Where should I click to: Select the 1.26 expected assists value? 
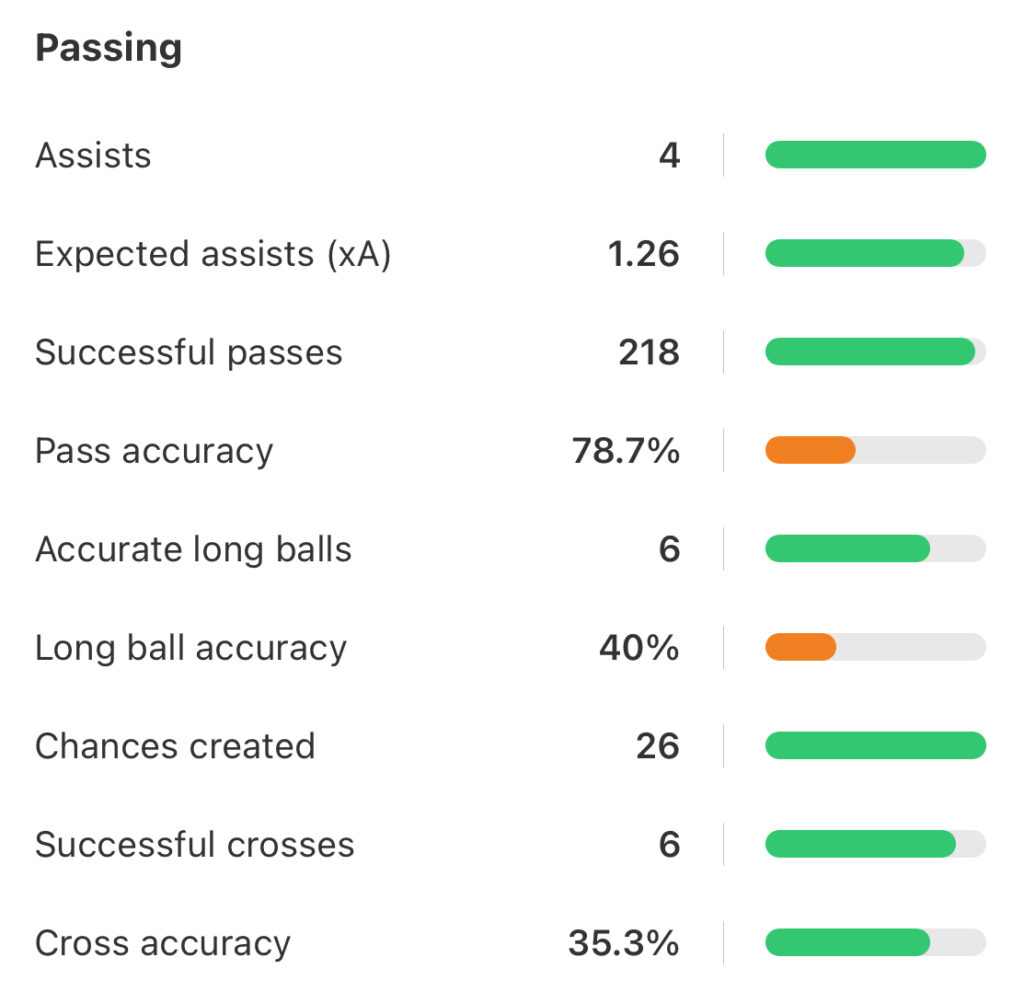[643, 254]
